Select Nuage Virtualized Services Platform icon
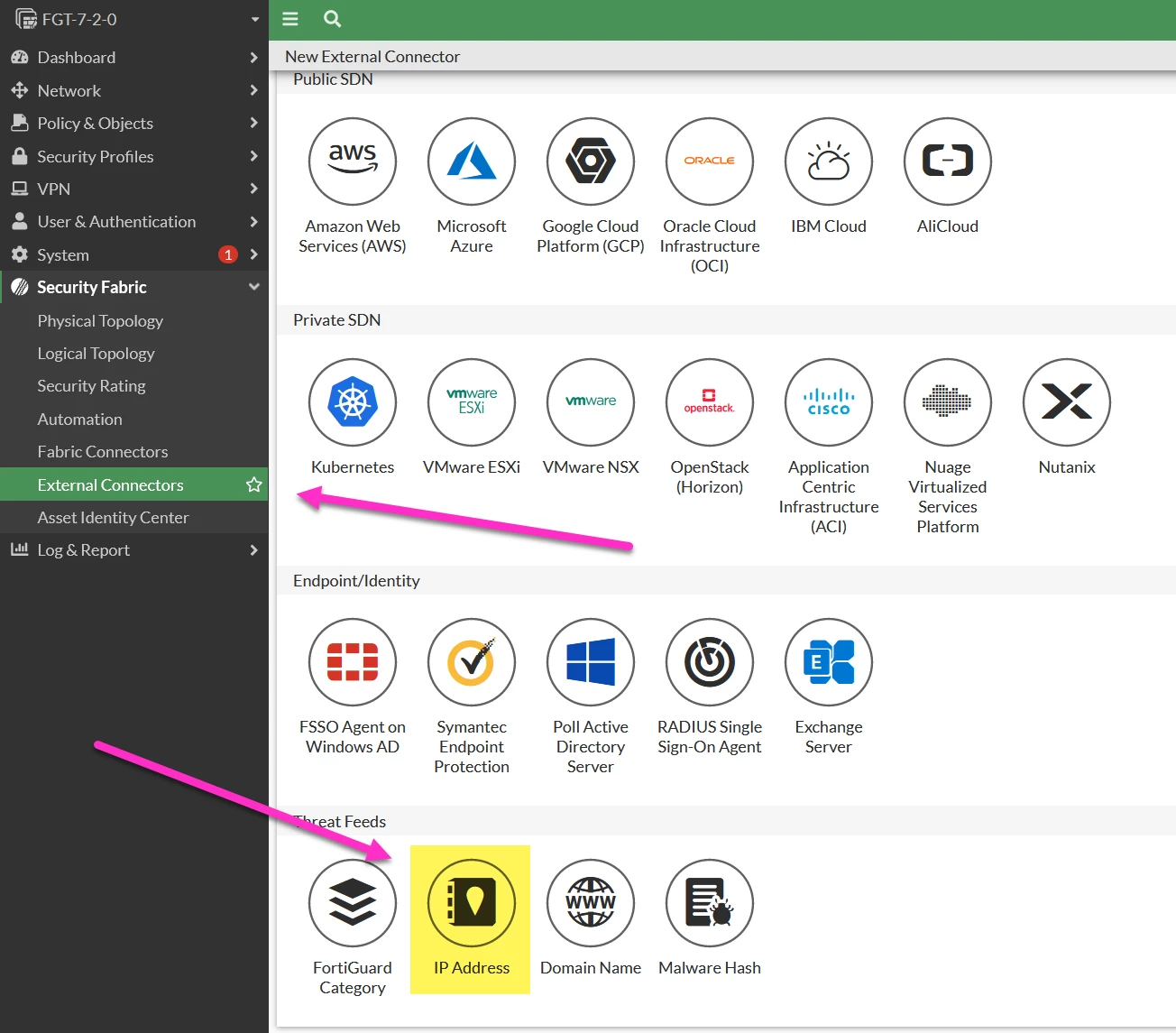Viewport: 1176px width, 1033px height. pyautogui.click(x=948, y=402)
